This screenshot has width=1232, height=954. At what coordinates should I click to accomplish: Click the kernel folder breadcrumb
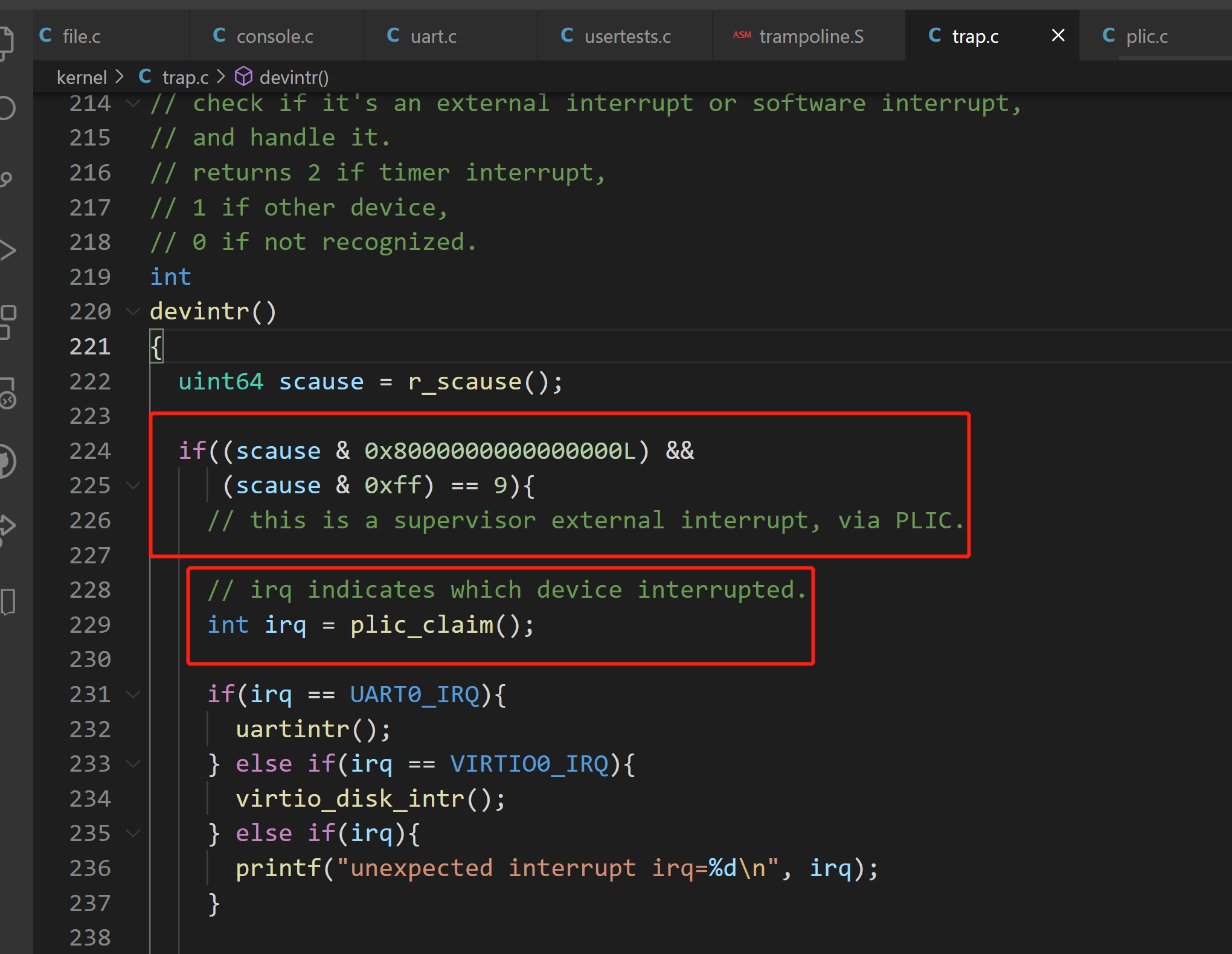click(82, 77)
